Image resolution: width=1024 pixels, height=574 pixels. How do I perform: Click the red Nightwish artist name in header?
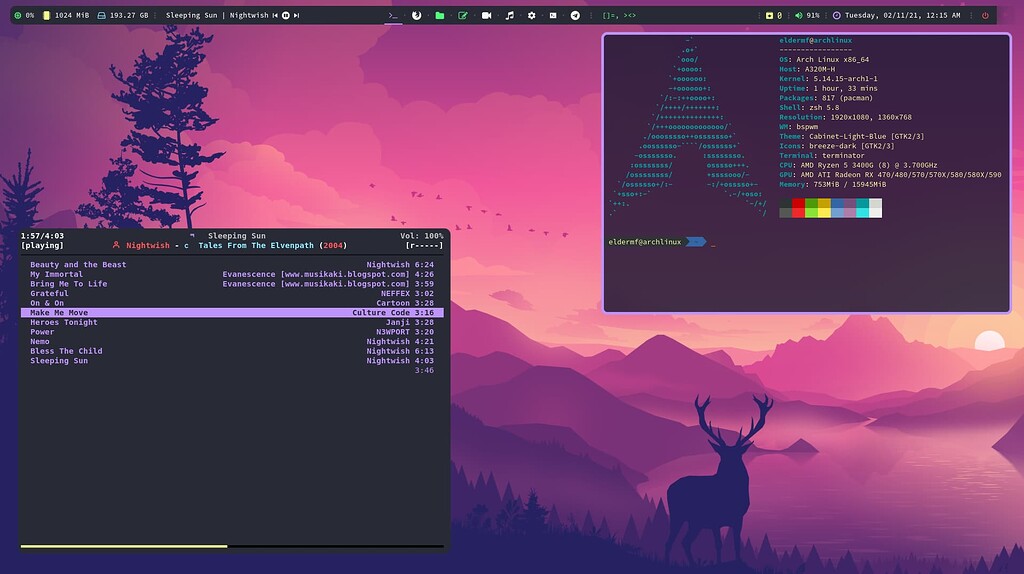click(x=148, y=246)
